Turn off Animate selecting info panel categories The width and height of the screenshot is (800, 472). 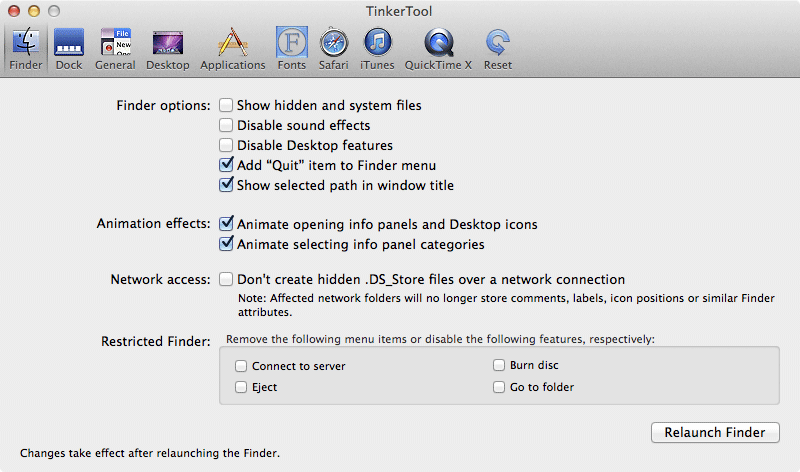[226, 244]
